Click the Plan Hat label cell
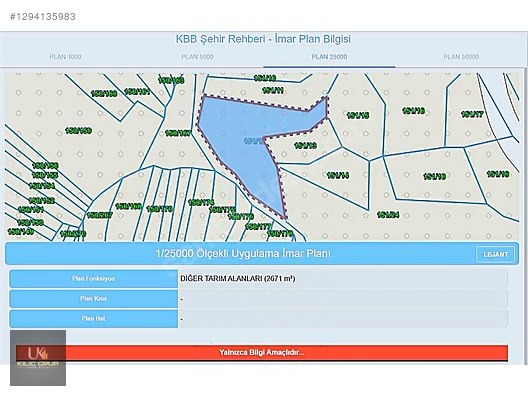Screen dimensions: 528x396 click(x=94, y=319)
